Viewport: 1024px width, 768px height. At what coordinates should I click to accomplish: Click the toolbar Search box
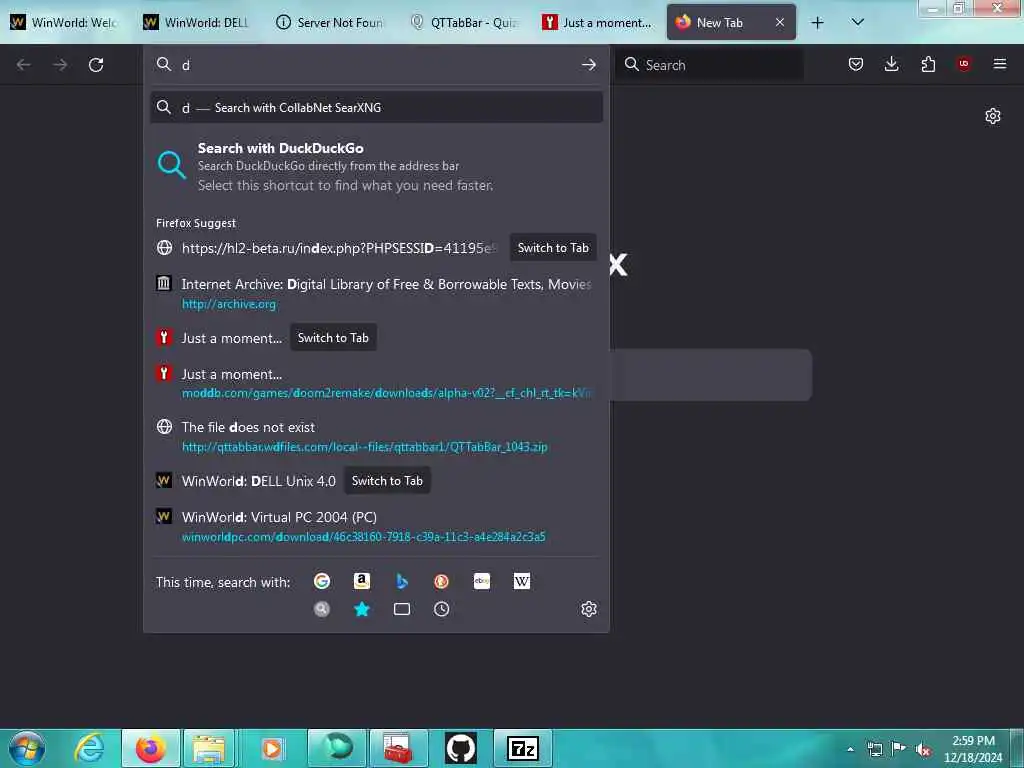pos(709,65)
